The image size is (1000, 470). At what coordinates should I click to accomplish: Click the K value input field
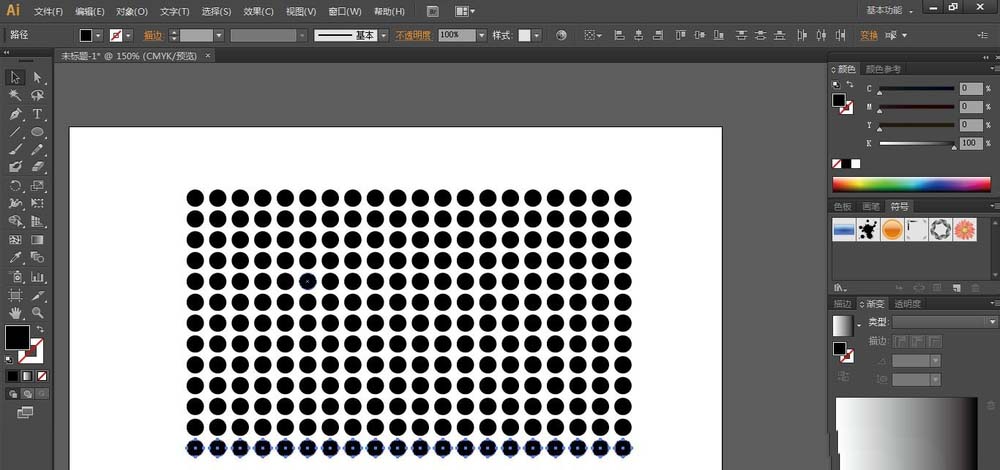point(969,144)
